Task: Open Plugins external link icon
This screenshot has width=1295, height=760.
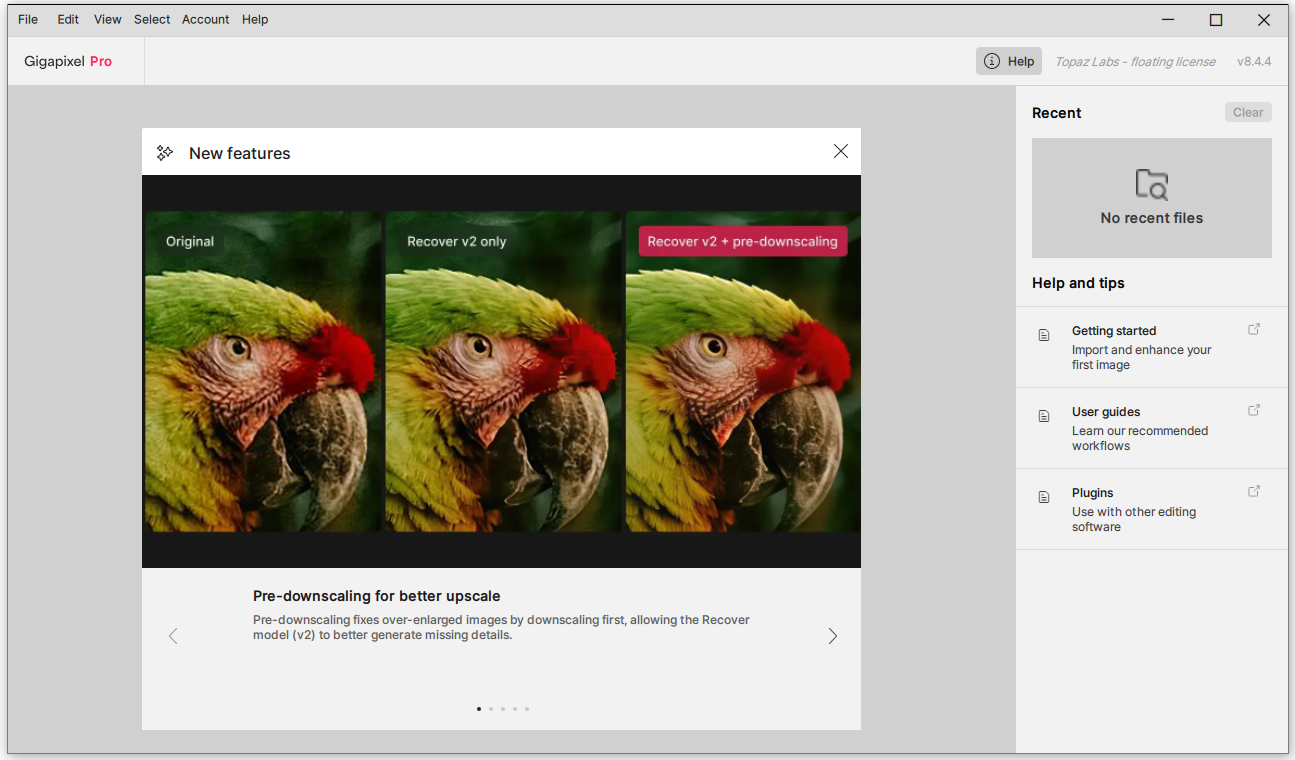Action: (1254, 491)
